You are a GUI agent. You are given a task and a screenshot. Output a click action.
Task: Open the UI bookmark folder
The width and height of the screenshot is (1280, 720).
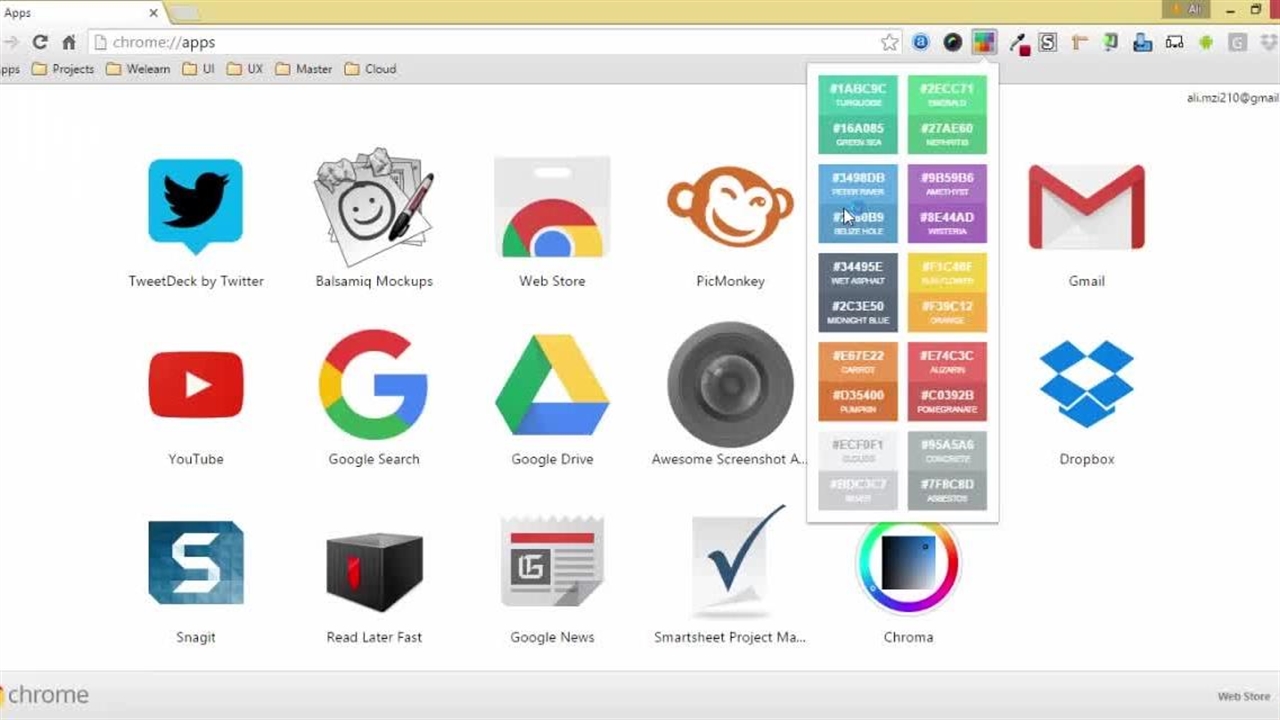(x=198, y=69)
